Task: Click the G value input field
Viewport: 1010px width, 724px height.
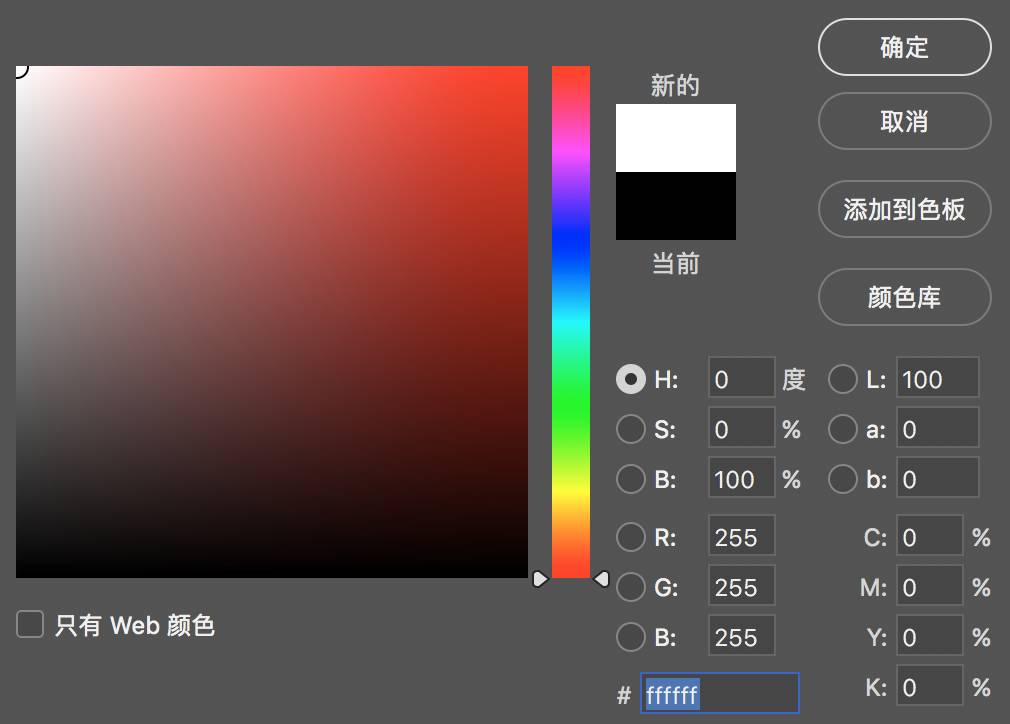Action: point(741,586)
